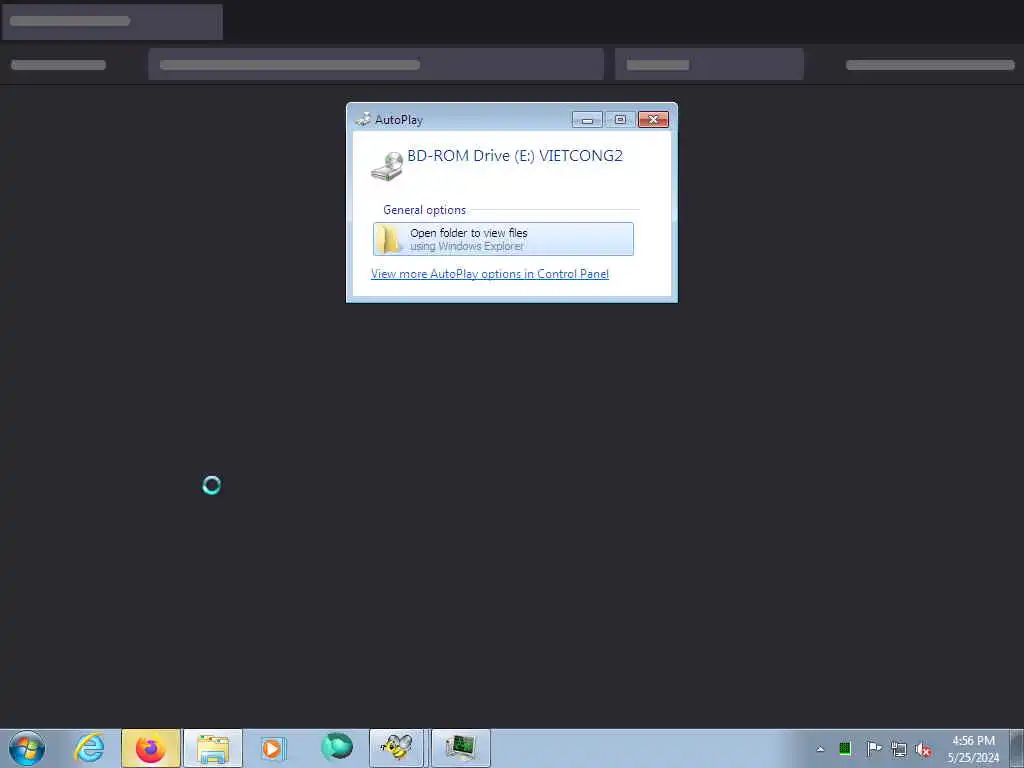
Task: Open Action Center flag icon
Action: coord(873,748)
